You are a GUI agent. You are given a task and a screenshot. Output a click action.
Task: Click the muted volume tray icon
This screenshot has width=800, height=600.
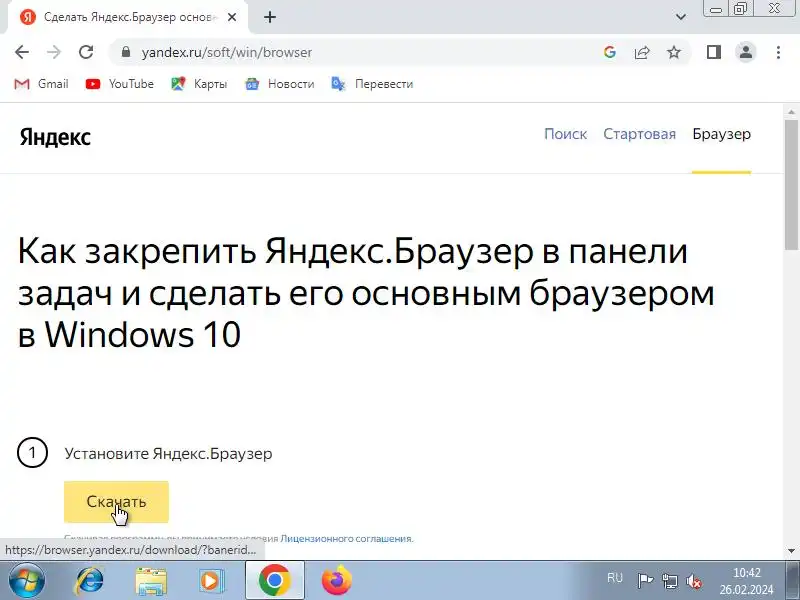point(694,581)
